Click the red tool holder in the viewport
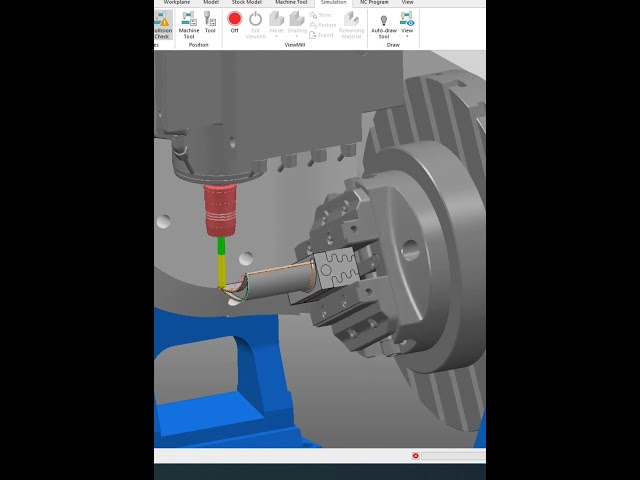 (220, 210)
